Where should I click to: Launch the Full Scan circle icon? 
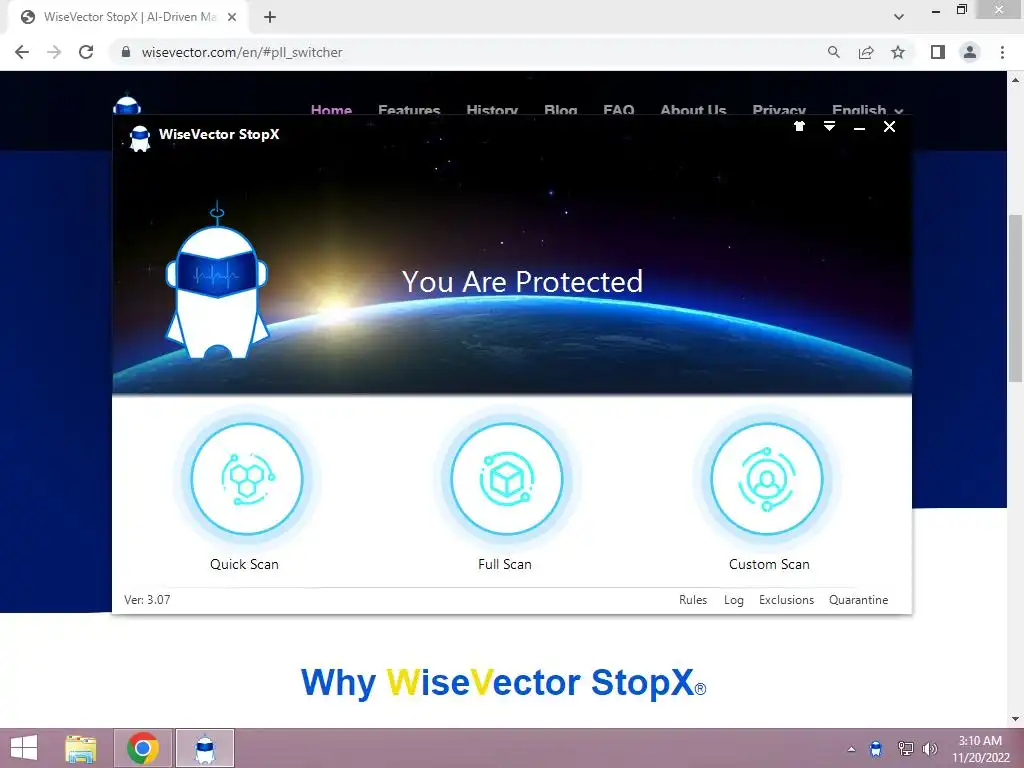(506, 479)
